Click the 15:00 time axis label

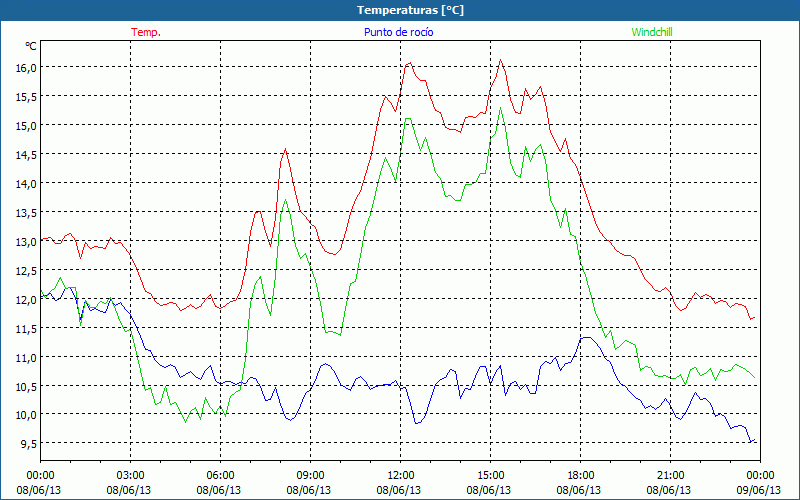(490, 476)
